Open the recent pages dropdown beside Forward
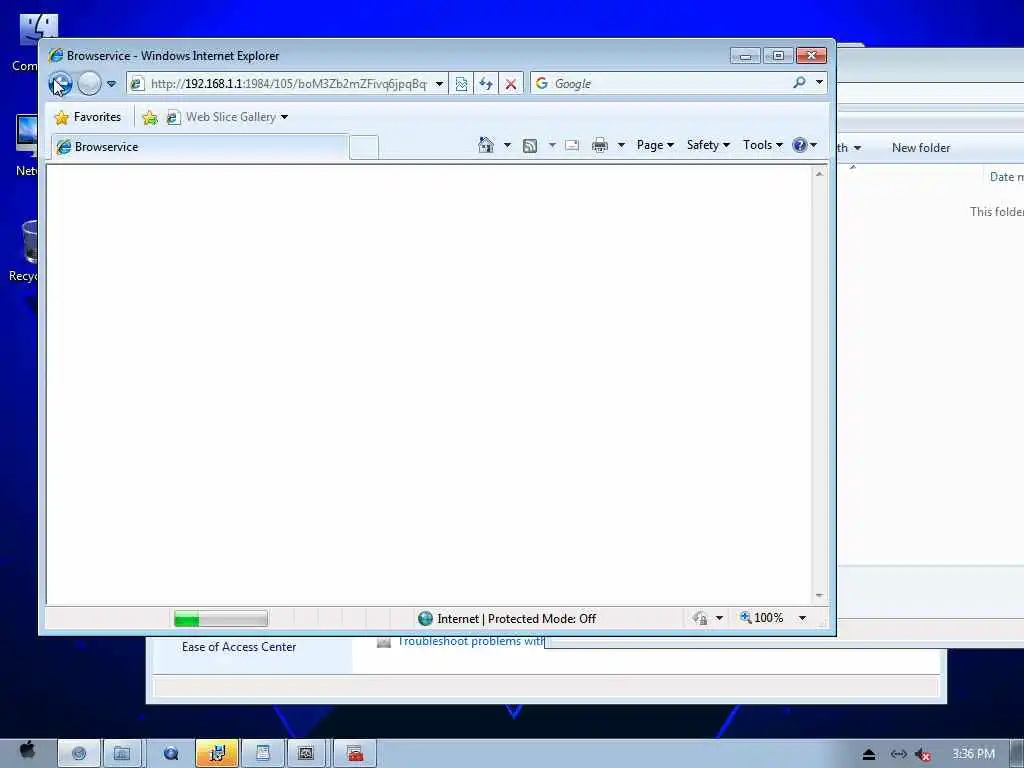 click(112, 84)
